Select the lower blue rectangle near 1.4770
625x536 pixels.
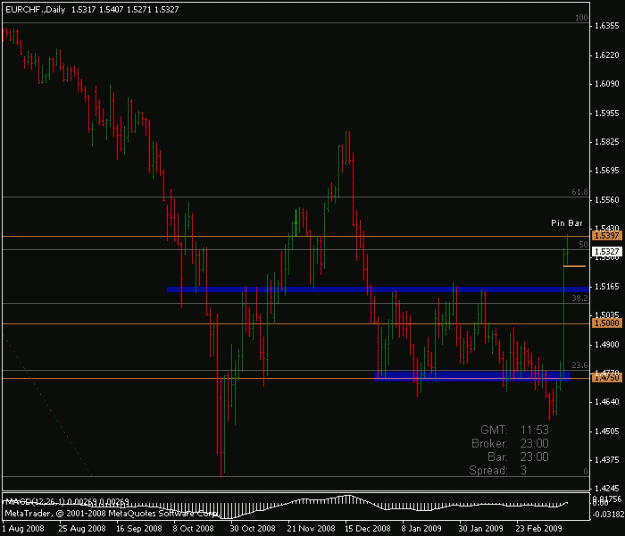point(472,376)
